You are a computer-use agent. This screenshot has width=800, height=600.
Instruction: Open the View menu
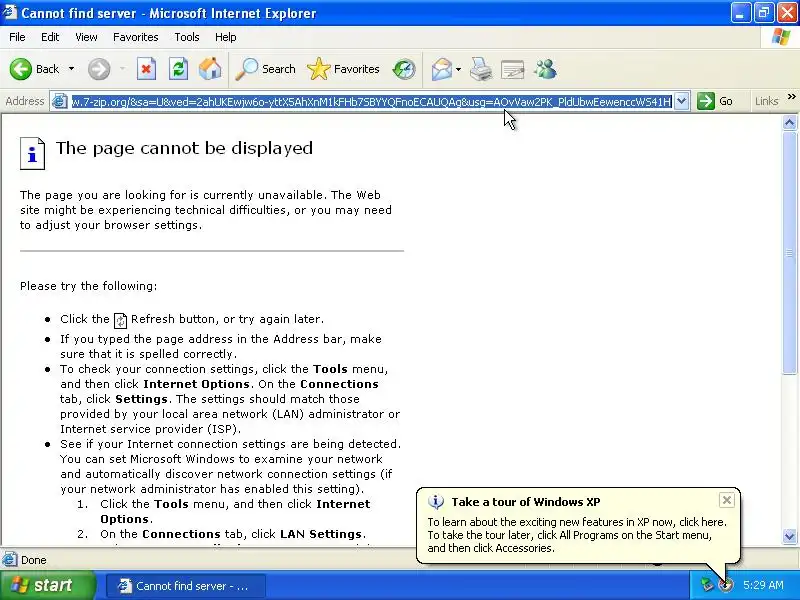coord(86,37)
